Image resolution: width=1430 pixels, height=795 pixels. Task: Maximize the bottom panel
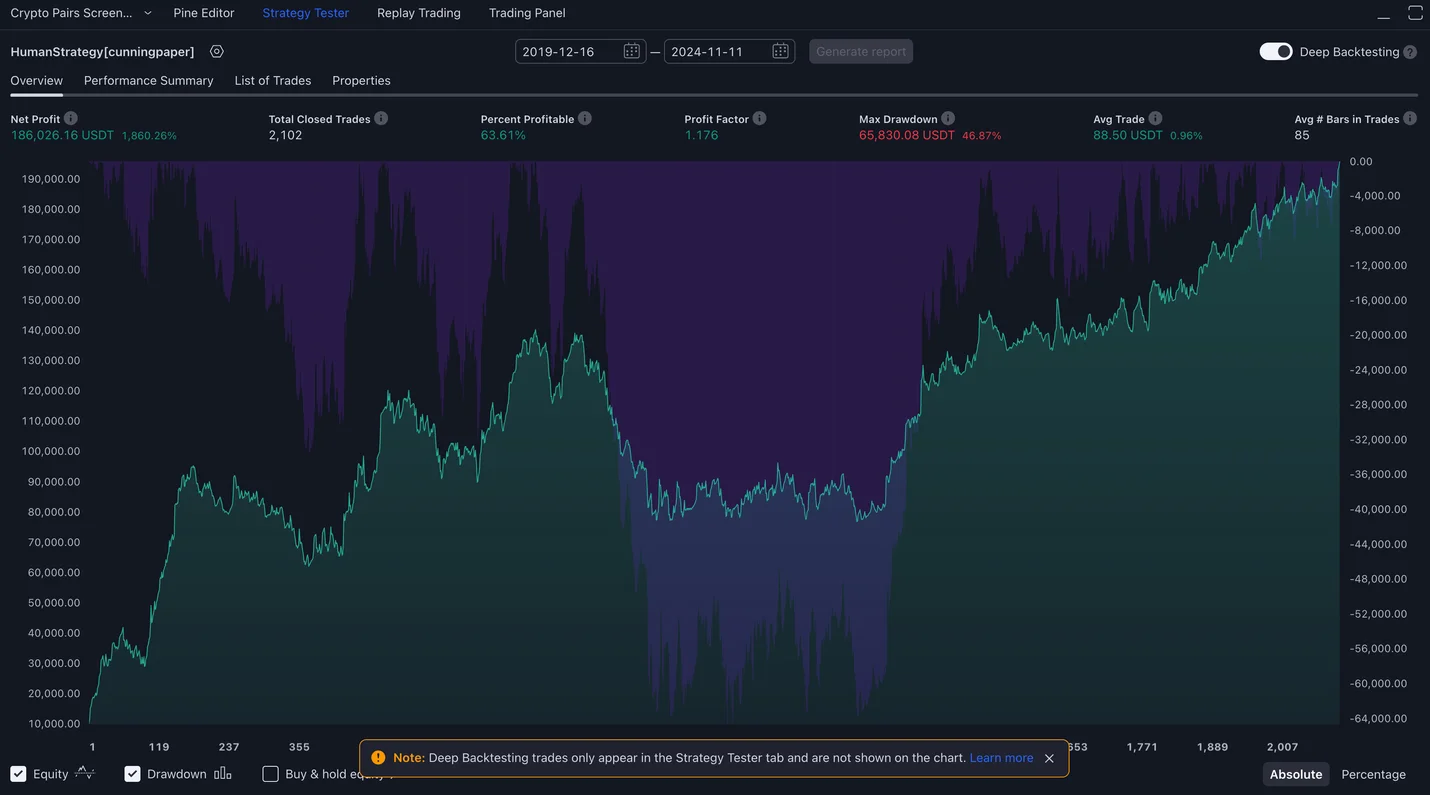point(1415,13)
